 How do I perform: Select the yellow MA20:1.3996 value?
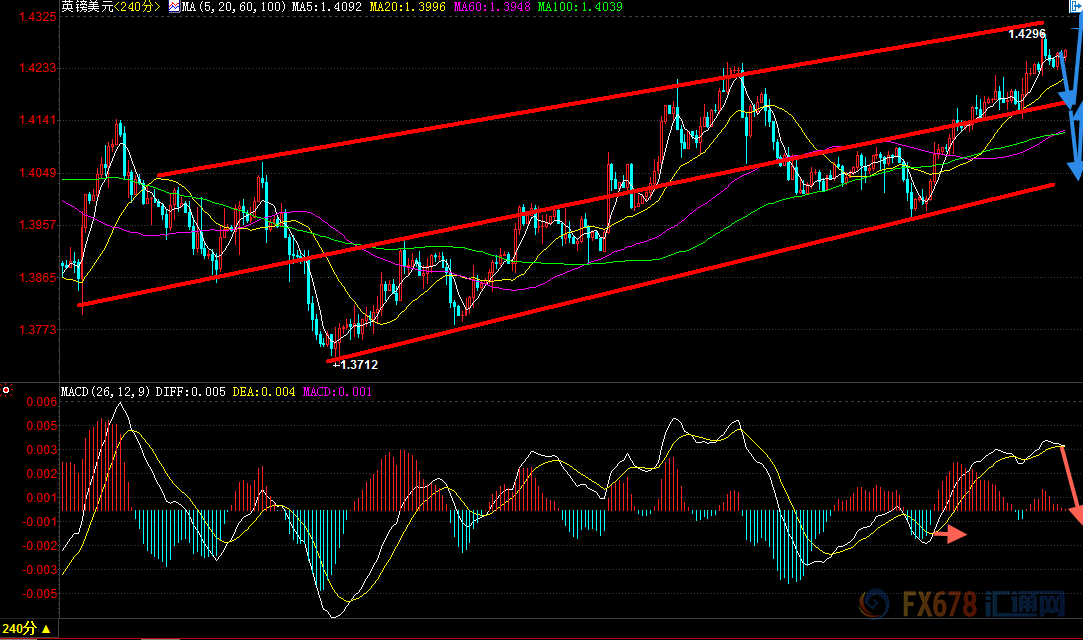(408, 7)
